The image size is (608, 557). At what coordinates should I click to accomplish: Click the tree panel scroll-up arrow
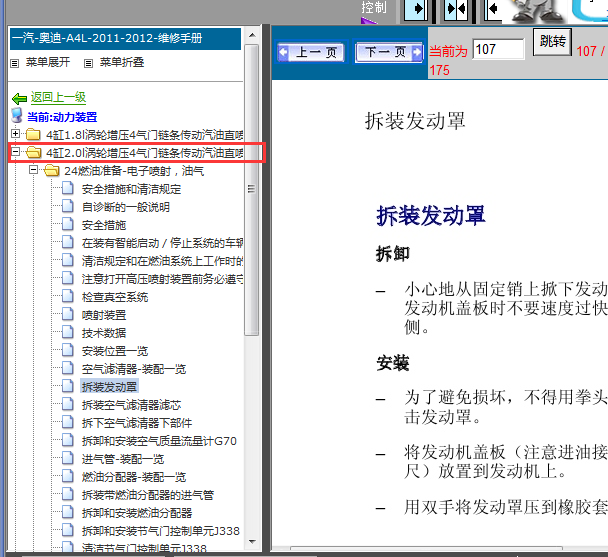coord(252,35)
